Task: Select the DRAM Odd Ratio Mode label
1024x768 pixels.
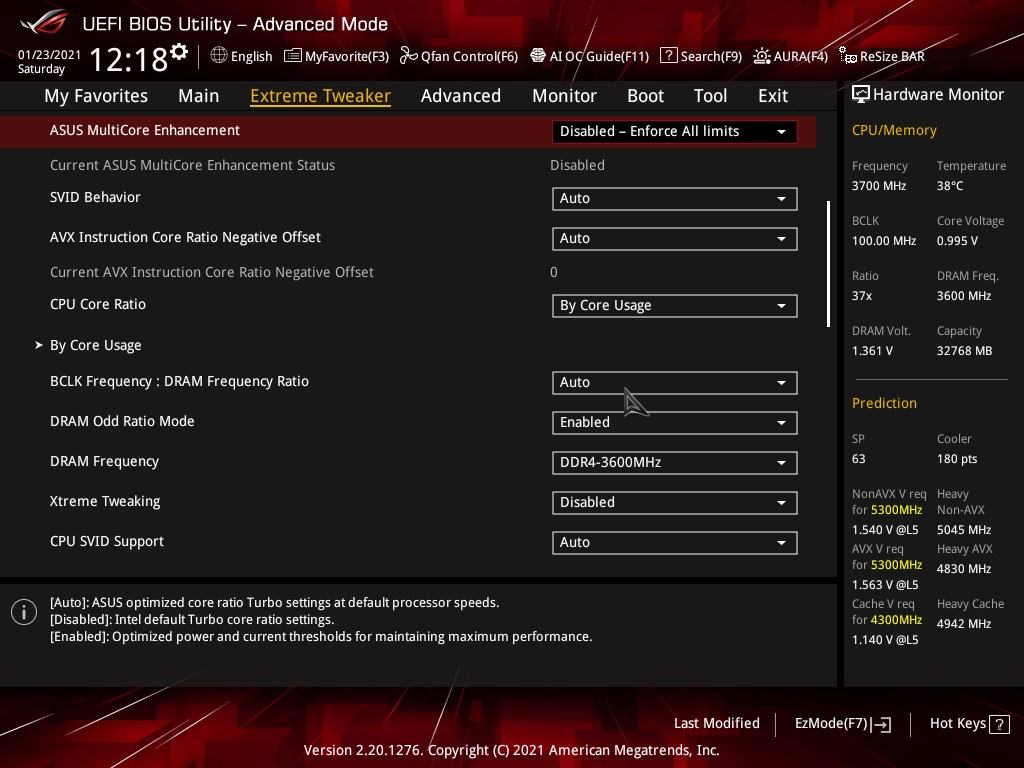Action: pyautogui.click(x=122, y=421)
